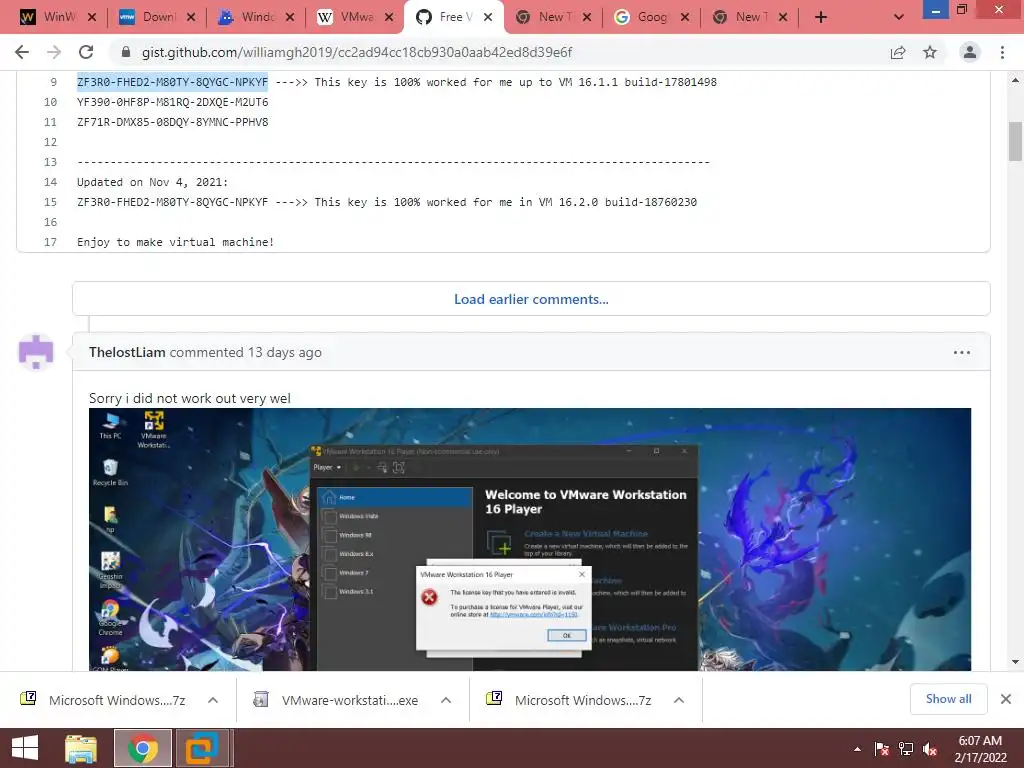Click key text ZF71R-DMX85-08DQY-8YMNC-PPHV8

click(172, 122)
